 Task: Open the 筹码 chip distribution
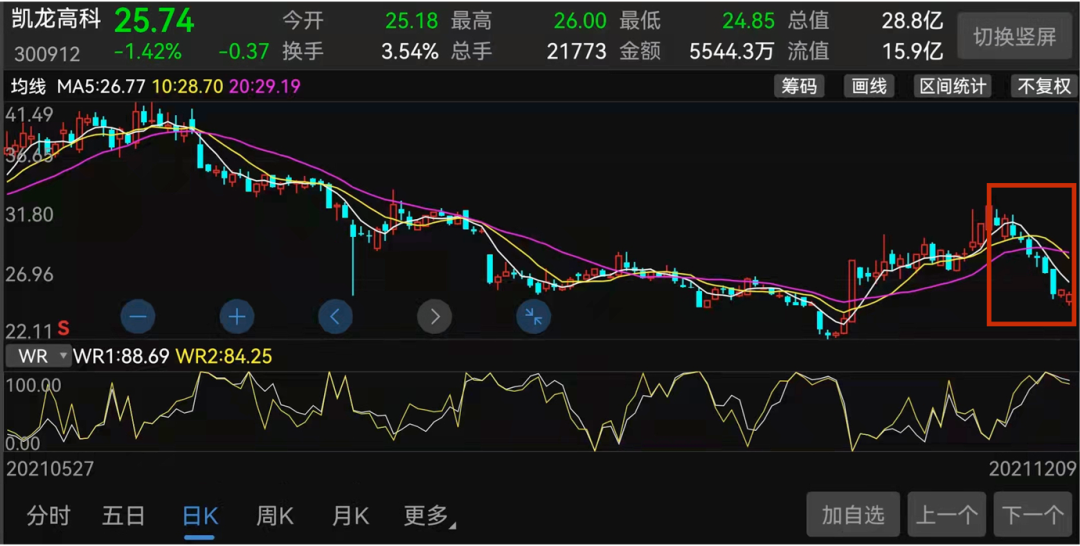tap(799, 87)
